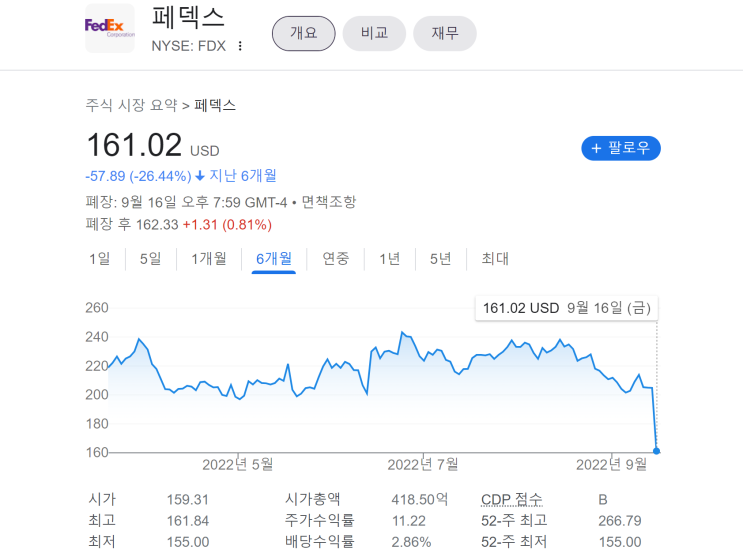Select the 비교 compare chip
The height and width of the screenshot is (557, 743).
pos(374,33)
